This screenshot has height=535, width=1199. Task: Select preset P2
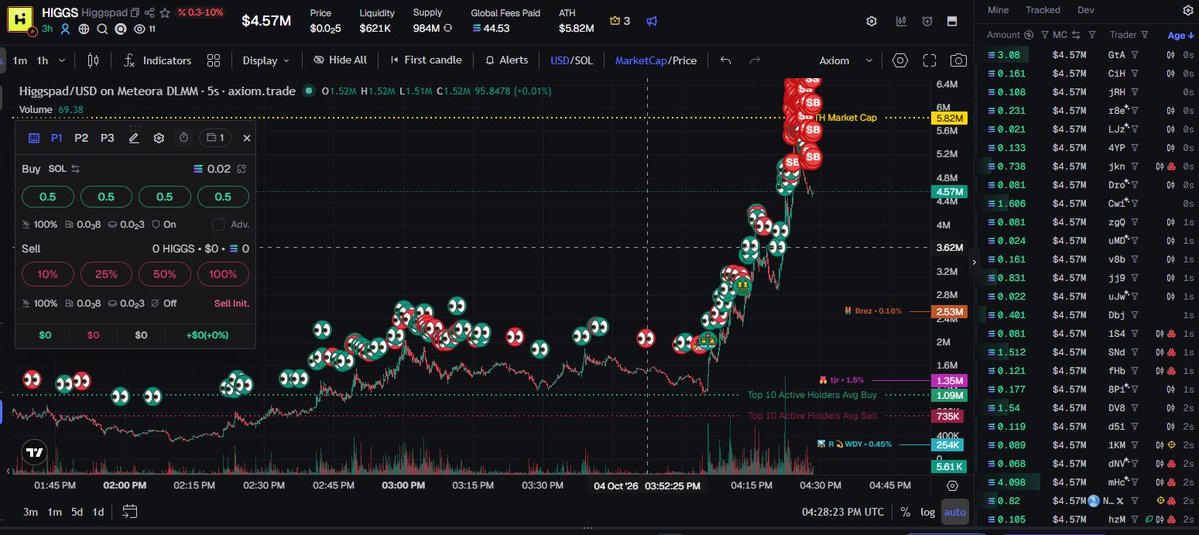pos(82,138)
